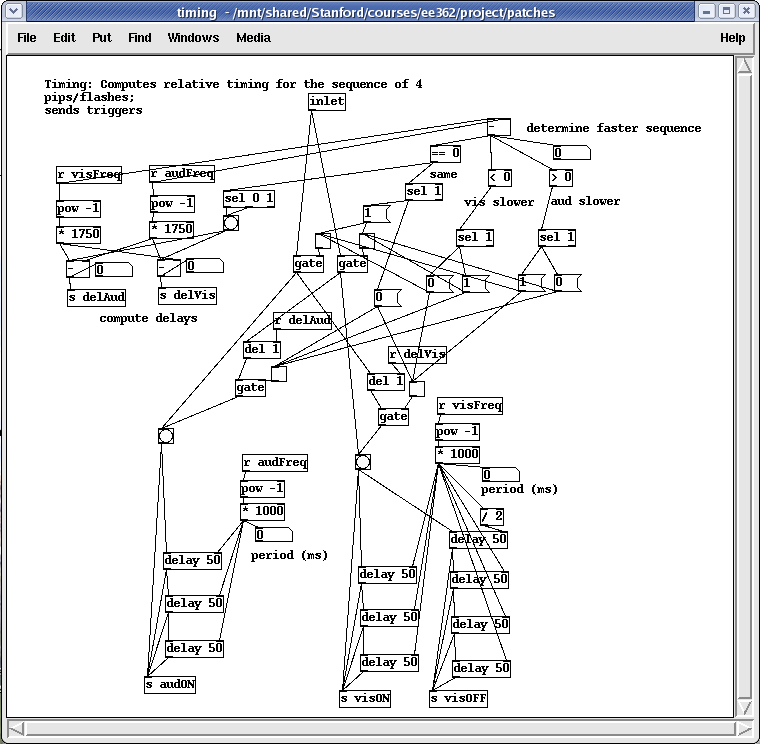
Task: Open the Media menu
Action: coord(253,38)
